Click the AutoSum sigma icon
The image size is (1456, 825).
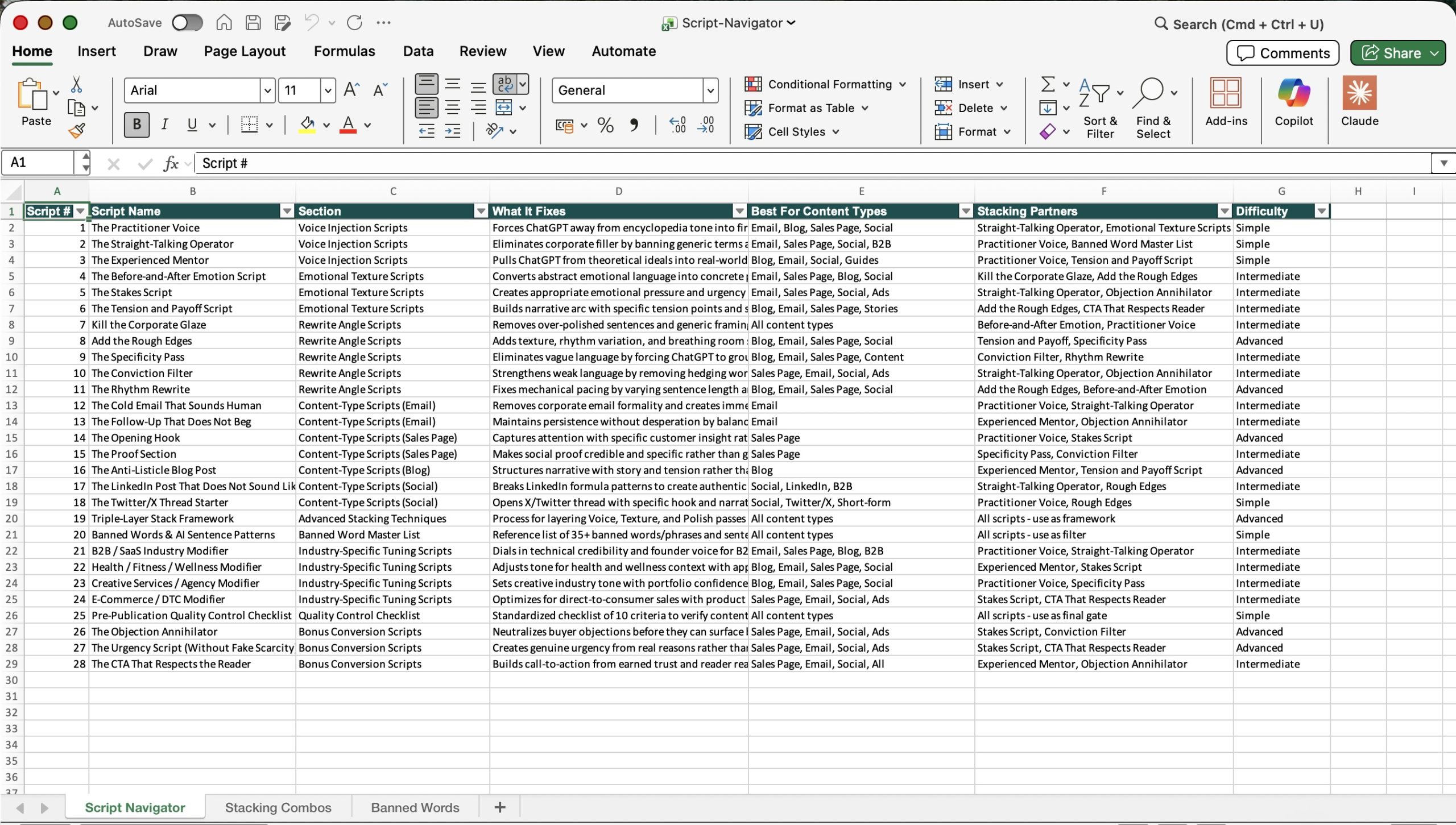click(1048, 84)
